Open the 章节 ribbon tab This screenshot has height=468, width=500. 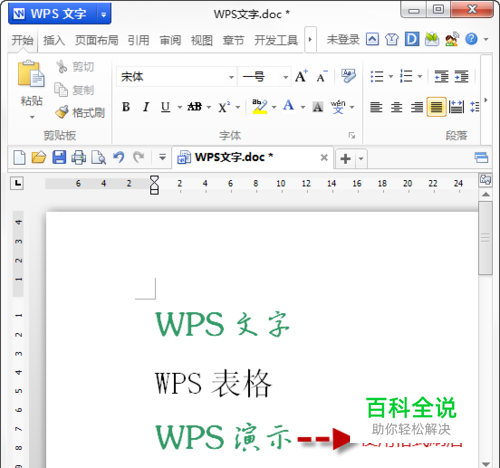tap(233, 40)
